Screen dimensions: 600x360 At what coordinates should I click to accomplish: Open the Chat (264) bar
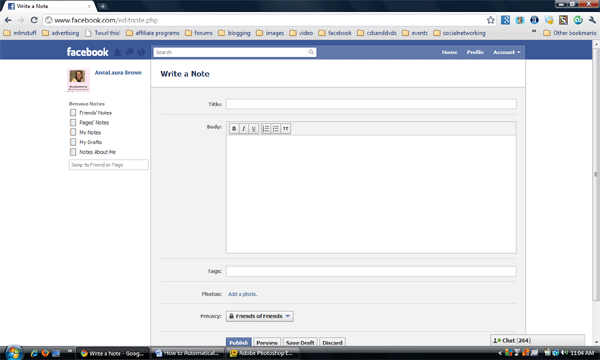point(537,340)
